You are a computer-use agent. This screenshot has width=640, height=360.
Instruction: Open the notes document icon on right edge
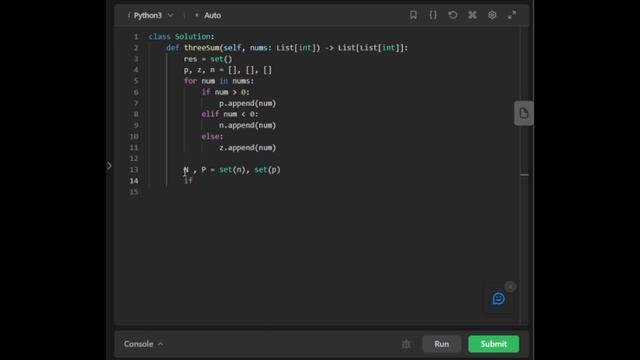[x=524, y=113]
